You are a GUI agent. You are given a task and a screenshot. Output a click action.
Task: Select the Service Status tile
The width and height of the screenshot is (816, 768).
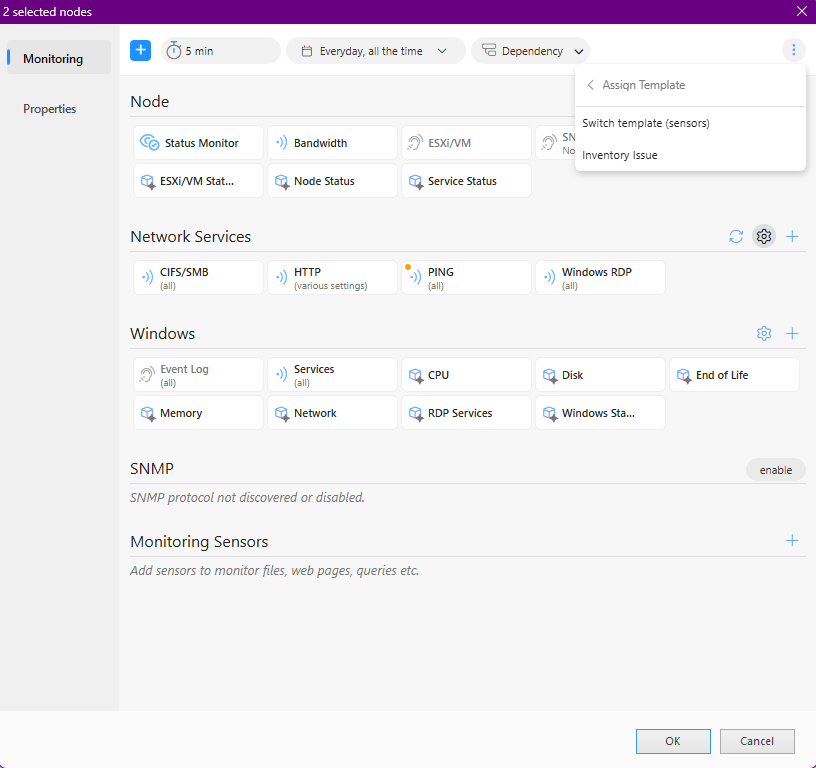click(466, 181)
